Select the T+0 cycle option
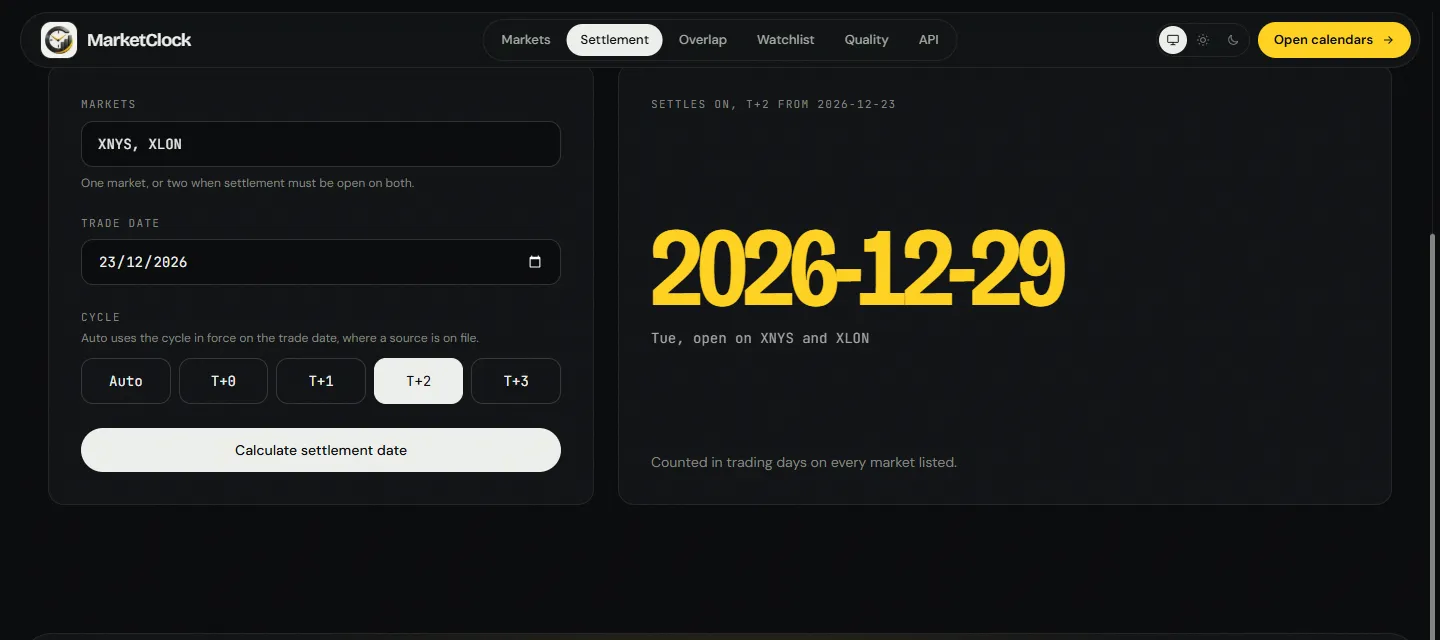Viewport: 1440px width, 640px height. tap(223, 381)
